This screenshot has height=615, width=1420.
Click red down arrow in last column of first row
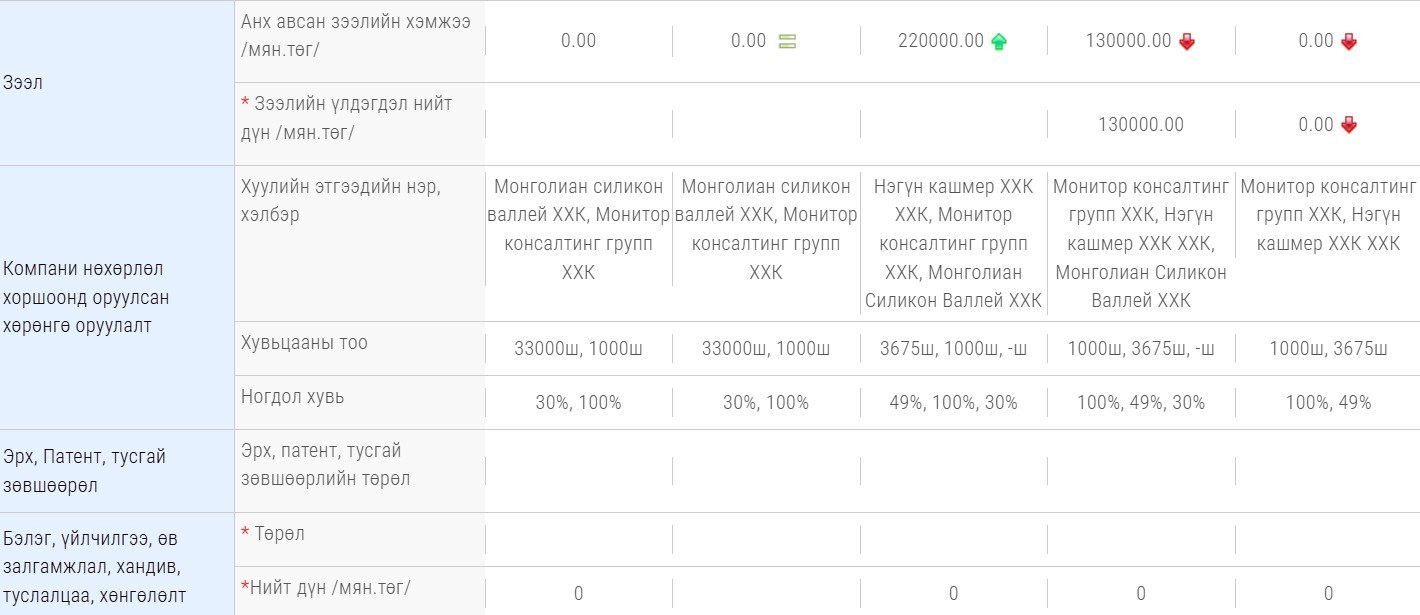[x=1349, y=41]
